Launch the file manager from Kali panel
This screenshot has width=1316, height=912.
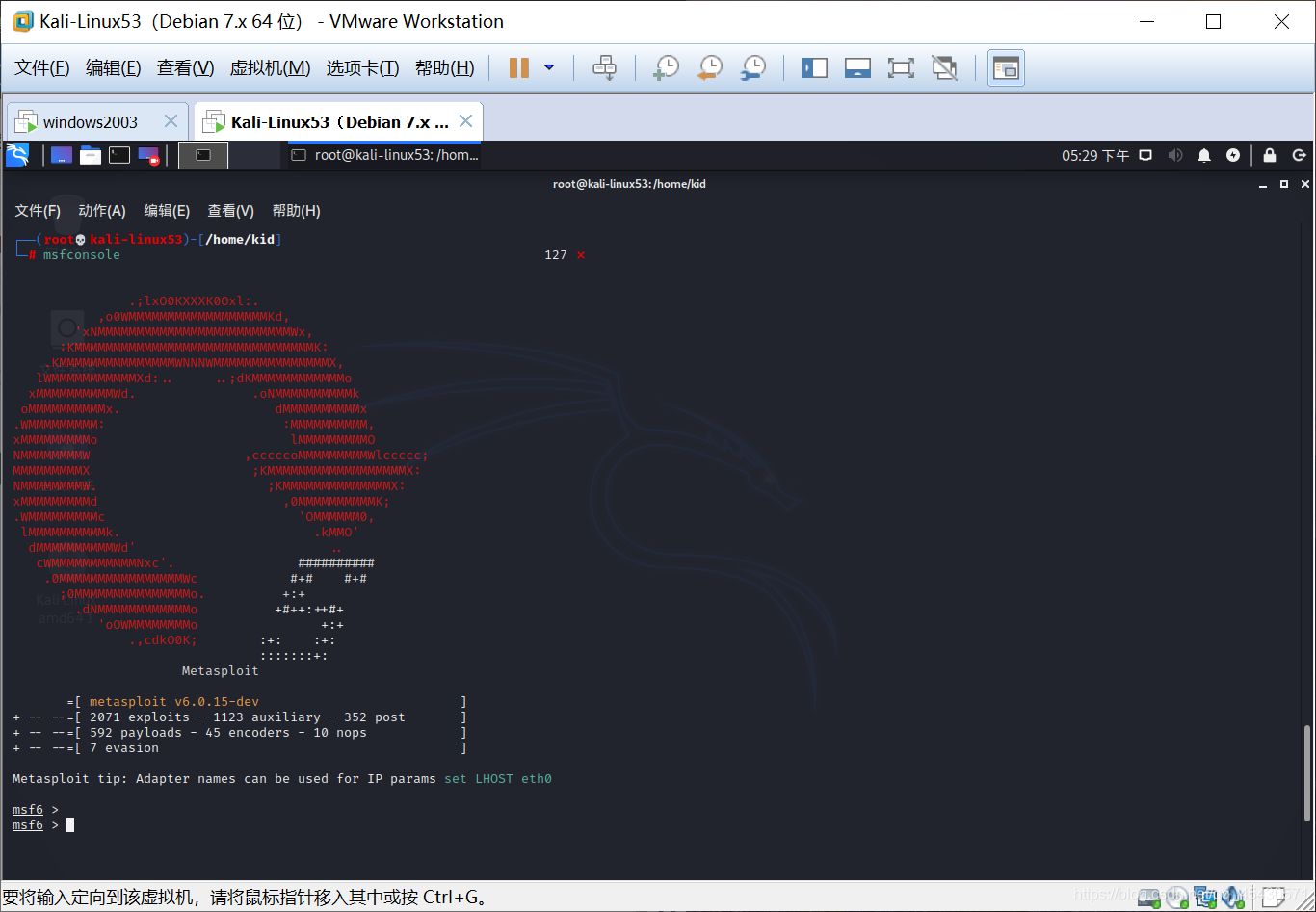pyautogui.click(x=91, y=155)
